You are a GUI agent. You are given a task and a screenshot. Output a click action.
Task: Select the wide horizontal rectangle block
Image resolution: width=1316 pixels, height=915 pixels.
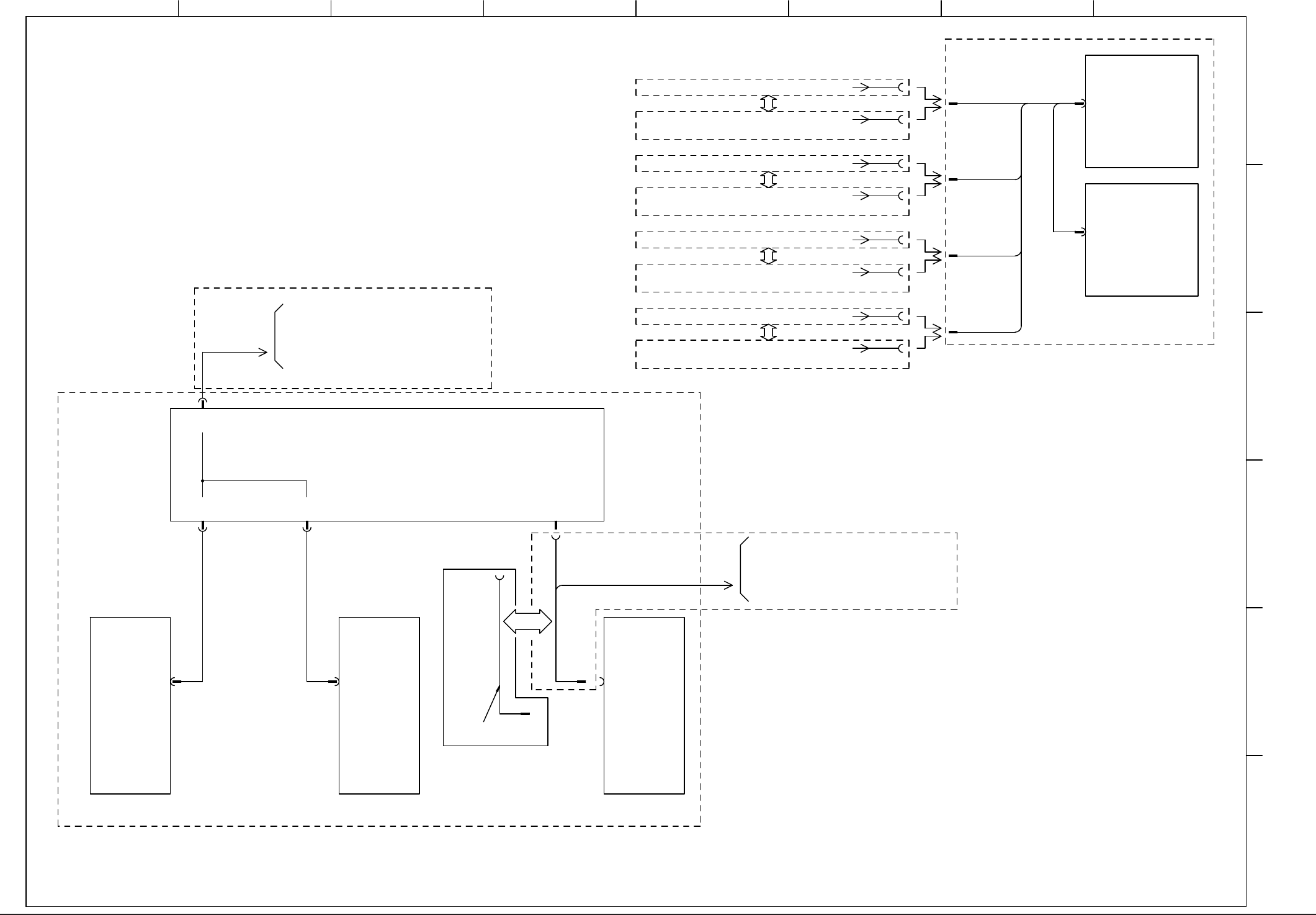[387, 464]
